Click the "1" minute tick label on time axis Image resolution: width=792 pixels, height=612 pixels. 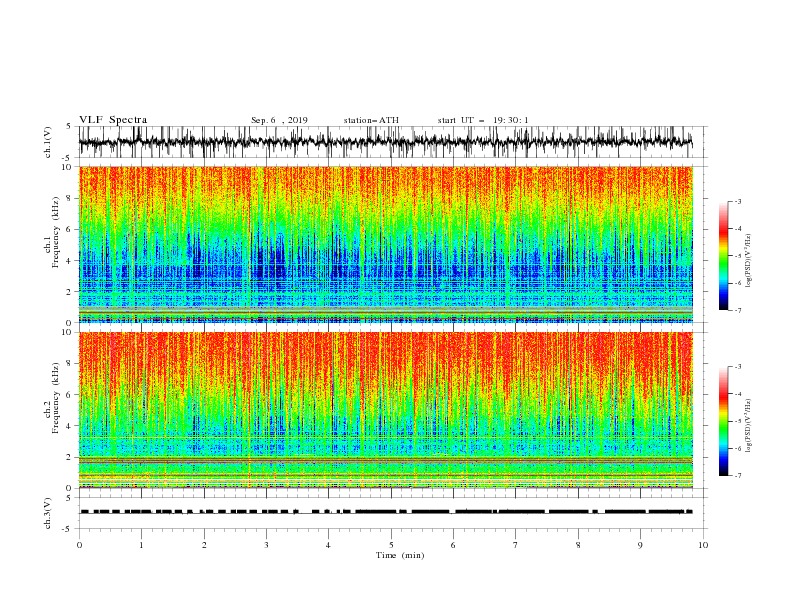[x=142, y=545]
